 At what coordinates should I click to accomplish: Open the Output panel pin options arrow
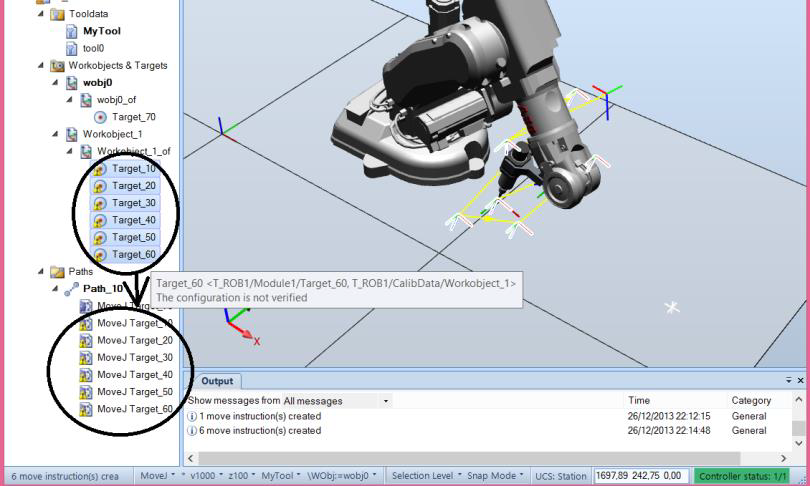click(x=789, y=380)
